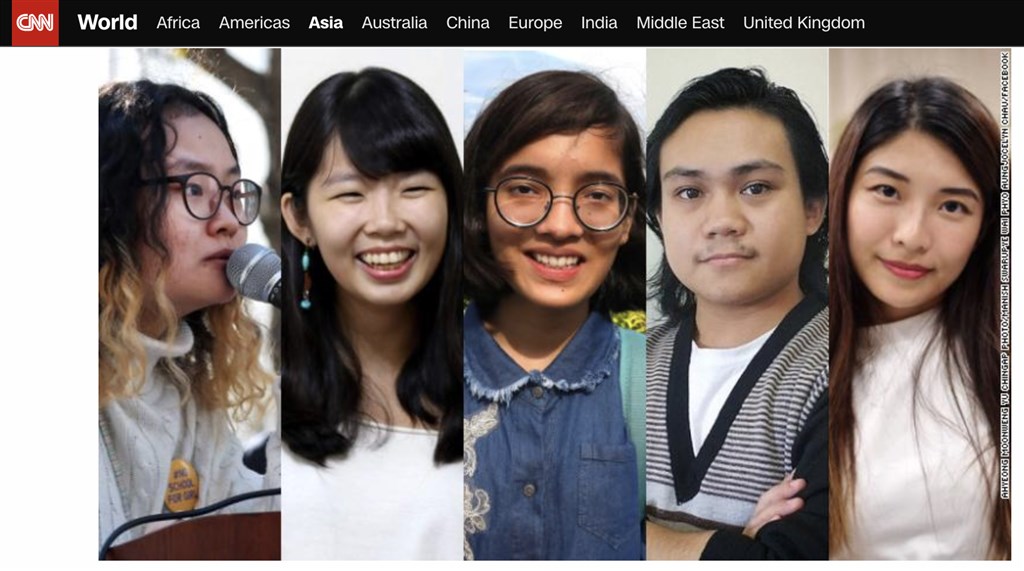Select the rightmost portrait with the white top
The width and height of the screenshot is (1024, 571).
914,304
